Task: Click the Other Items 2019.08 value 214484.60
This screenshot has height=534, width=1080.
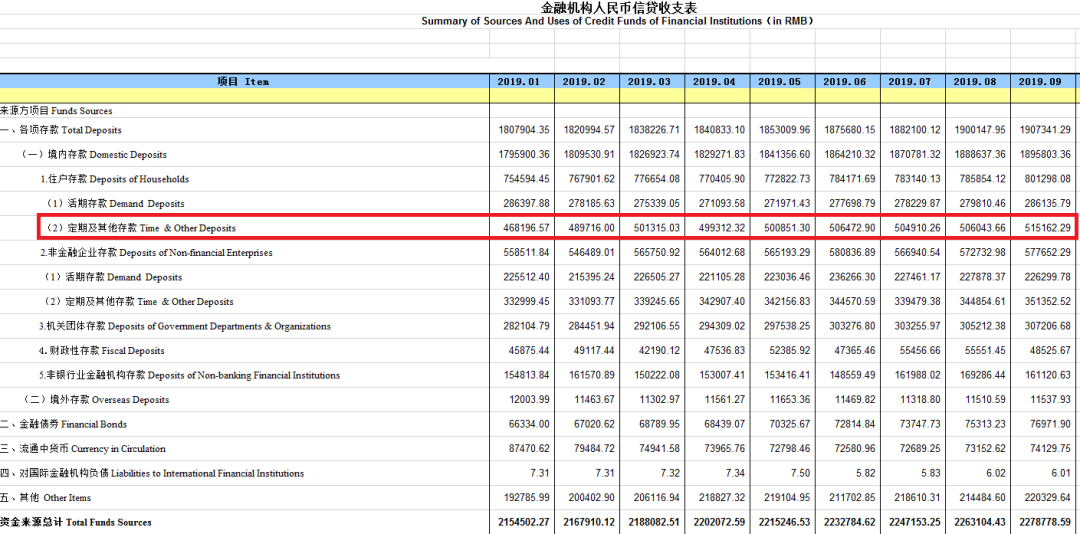Action: [x=979, y=498]
